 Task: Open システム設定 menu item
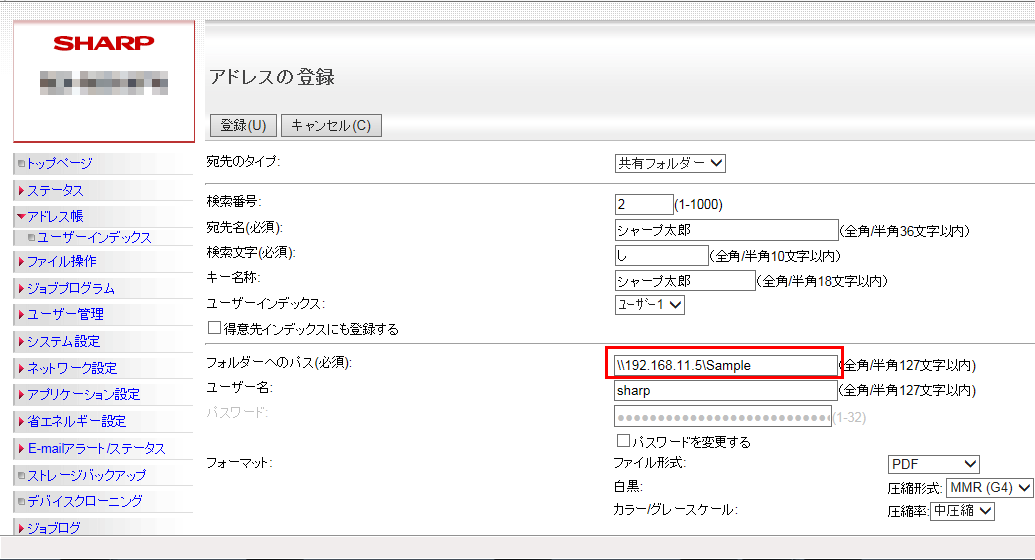[x=63, y=341]
